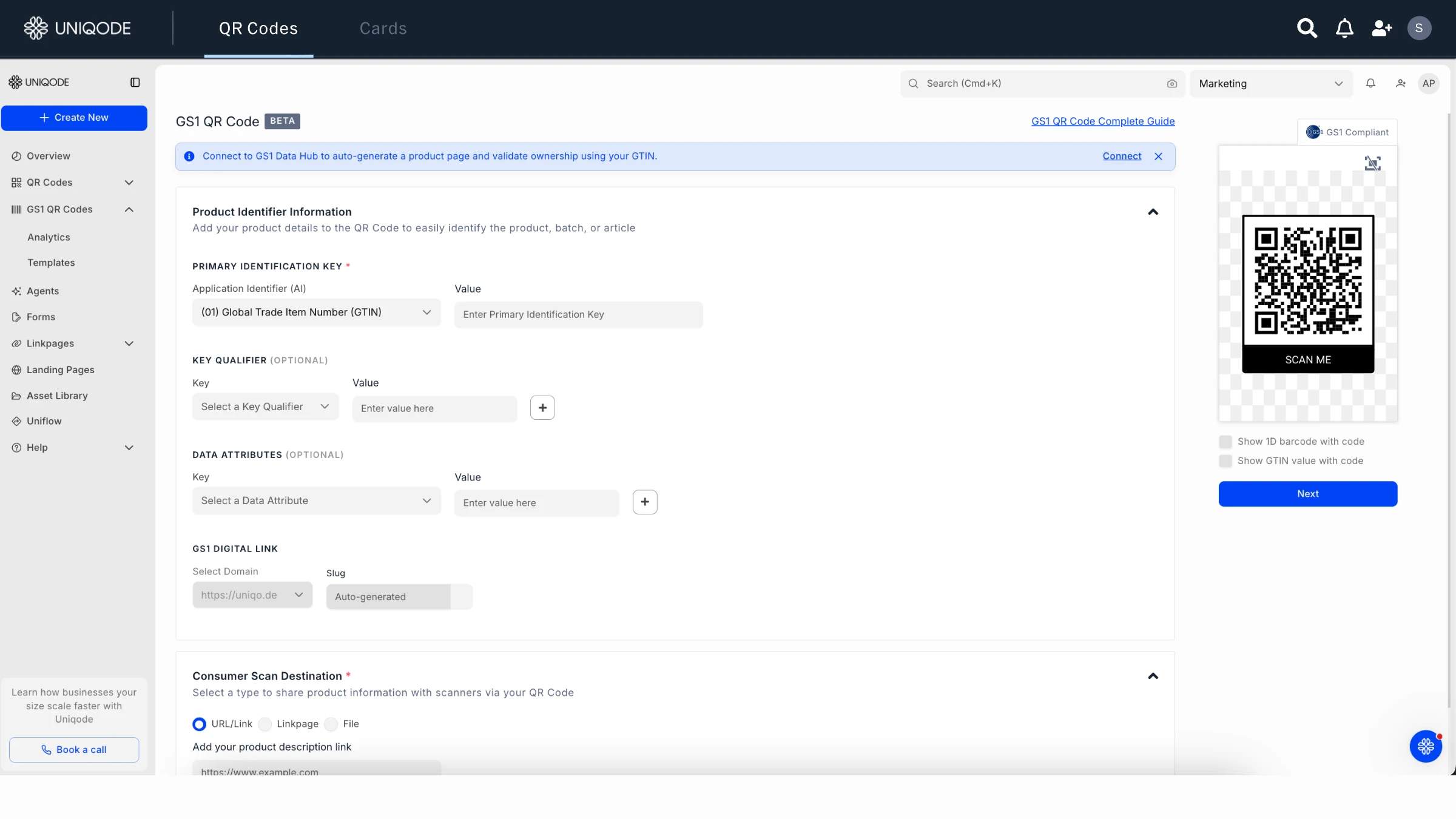Image resolution: width=1456 pixels, height=819 pixels.
Task: Open the Marketing workspace dropdown
Action: (1271, 84)
